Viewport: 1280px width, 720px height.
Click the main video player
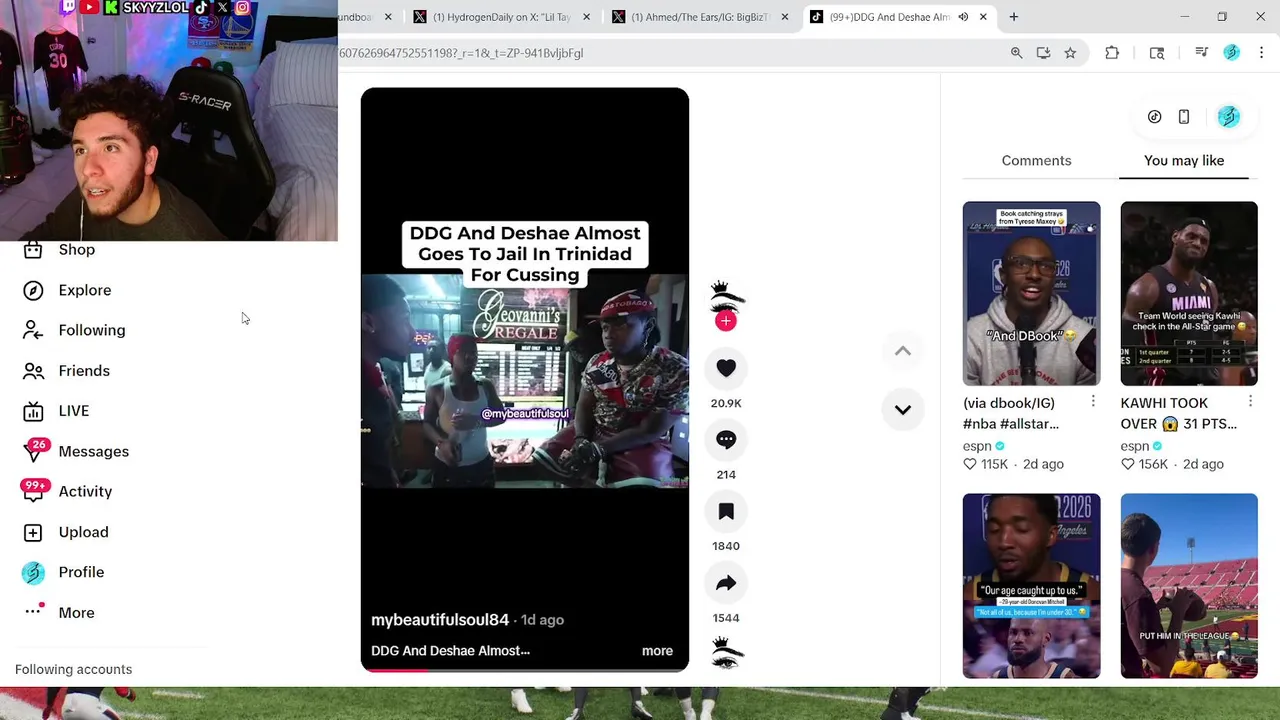pos(524,379)
